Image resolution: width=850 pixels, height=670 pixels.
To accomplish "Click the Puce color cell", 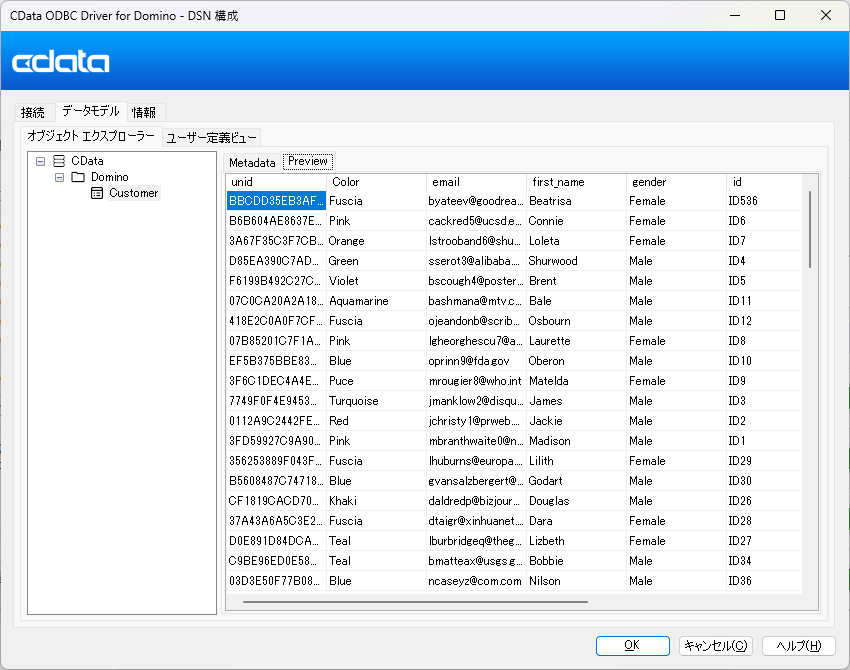I will [x=376, y=381].
